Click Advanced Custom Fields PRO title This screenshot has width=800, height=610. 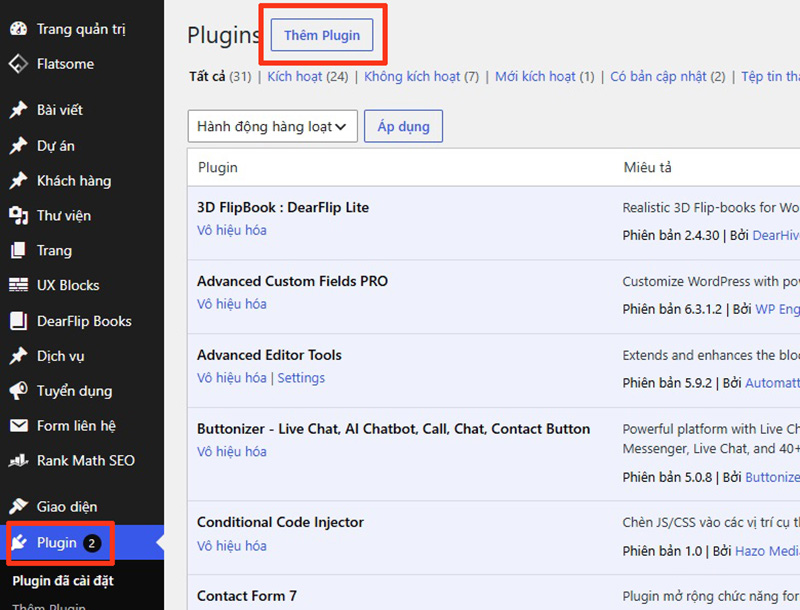pos(292,282)
